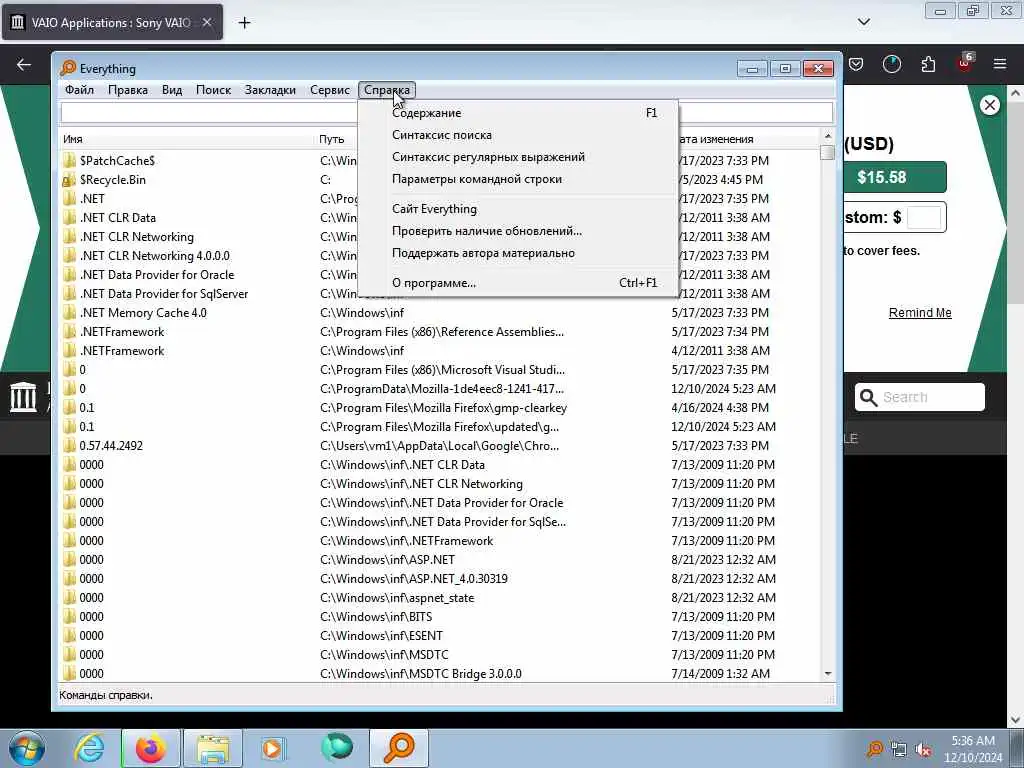Click the Everything title bar magnifier icon
The width and height of the screenshot is (1024, 768).
(x=68, y=68)
